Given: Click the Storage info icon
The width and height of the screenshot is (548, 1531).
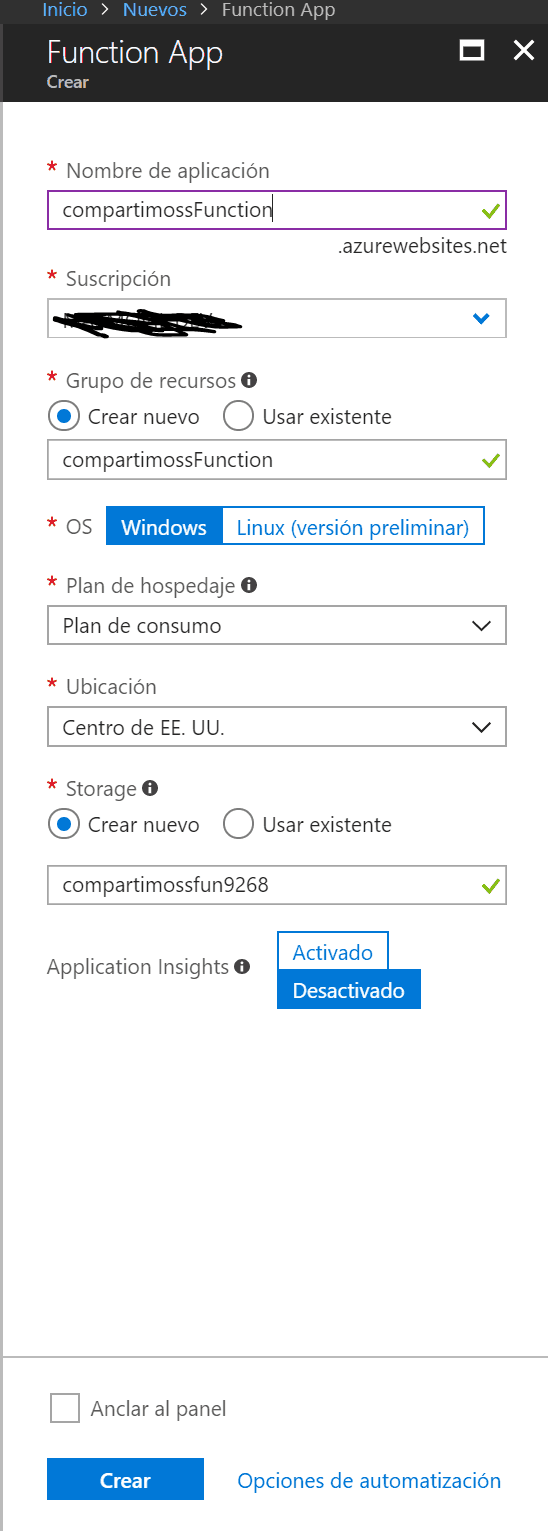Looking at the screenshot, I should click(150, 788).
